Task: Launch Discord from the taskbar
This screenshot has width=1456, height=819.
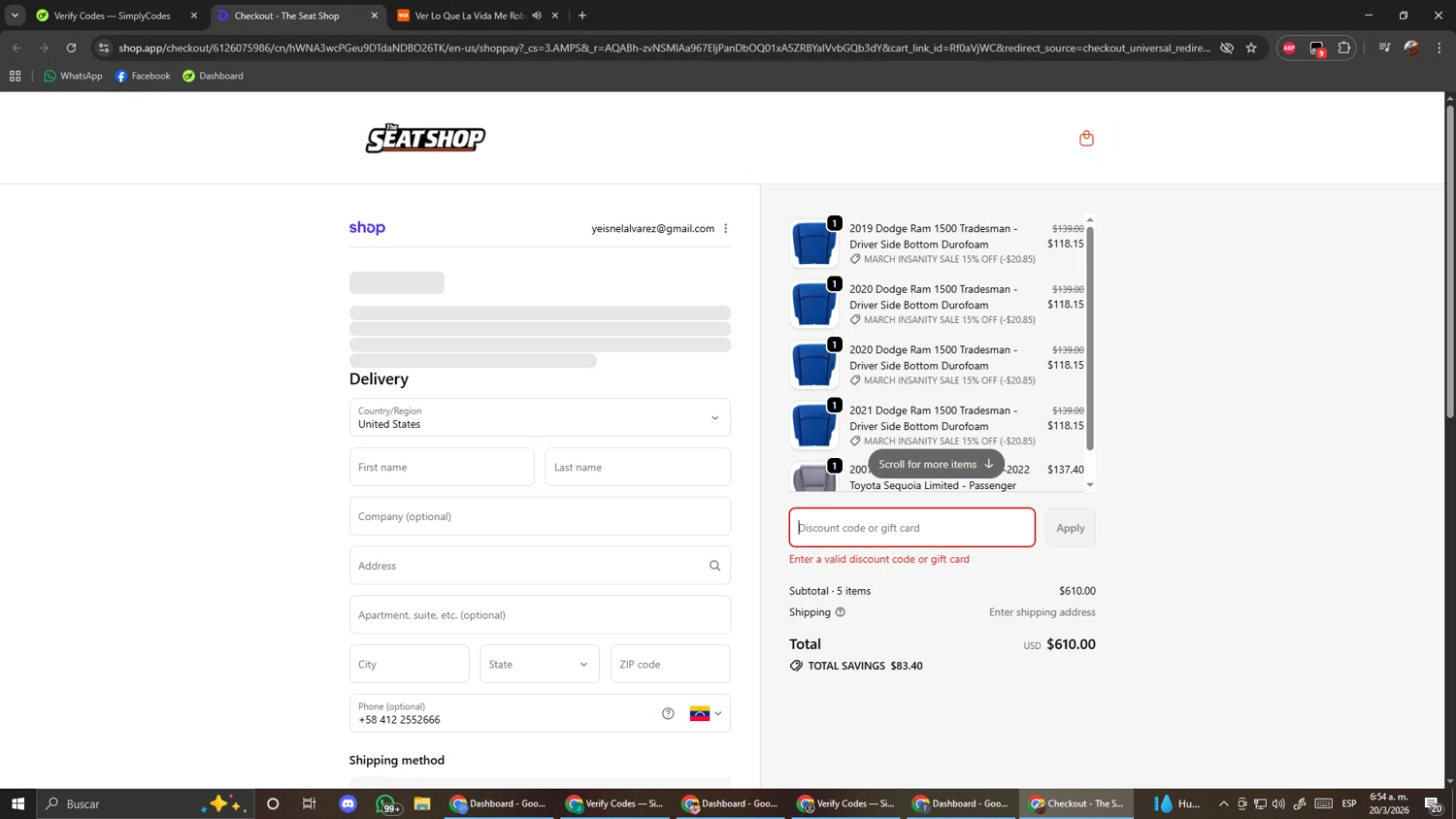Action: [x=347, y=803]
